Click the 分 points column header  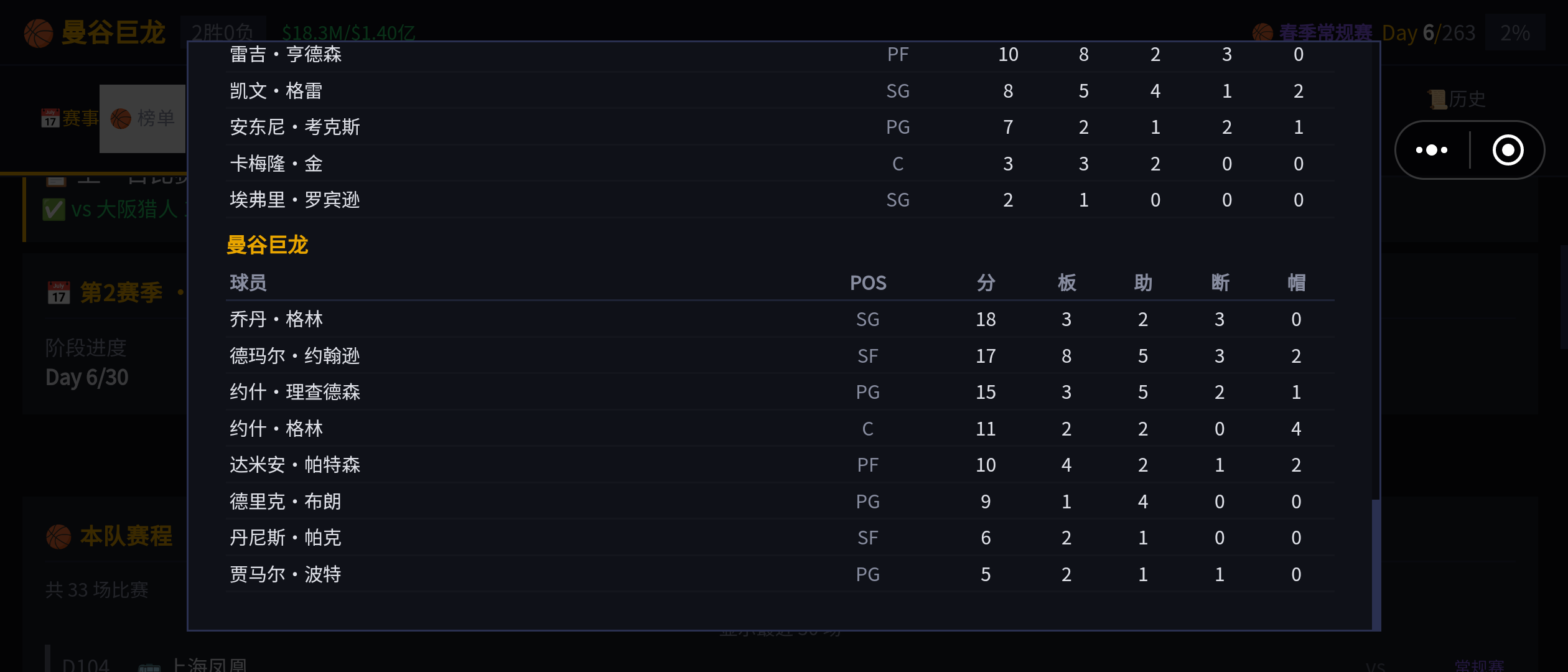tap(986, 283)
